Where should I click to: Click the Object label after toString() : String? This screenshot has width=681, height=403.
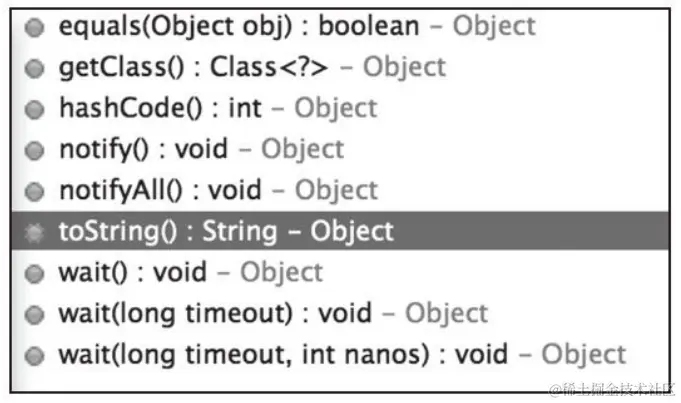352,231
